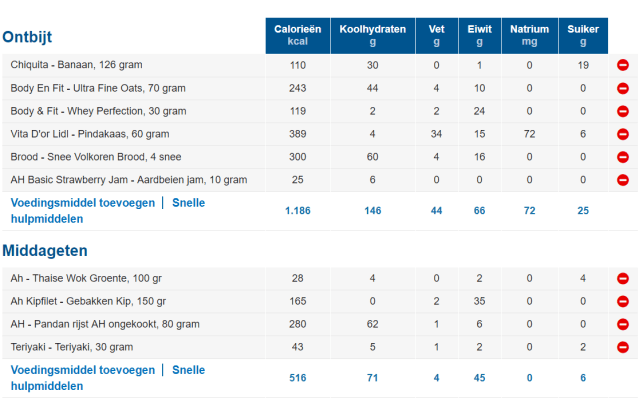
Task: Remove the Snee Volkoren Brood entry
Action: tap(622, 157)
